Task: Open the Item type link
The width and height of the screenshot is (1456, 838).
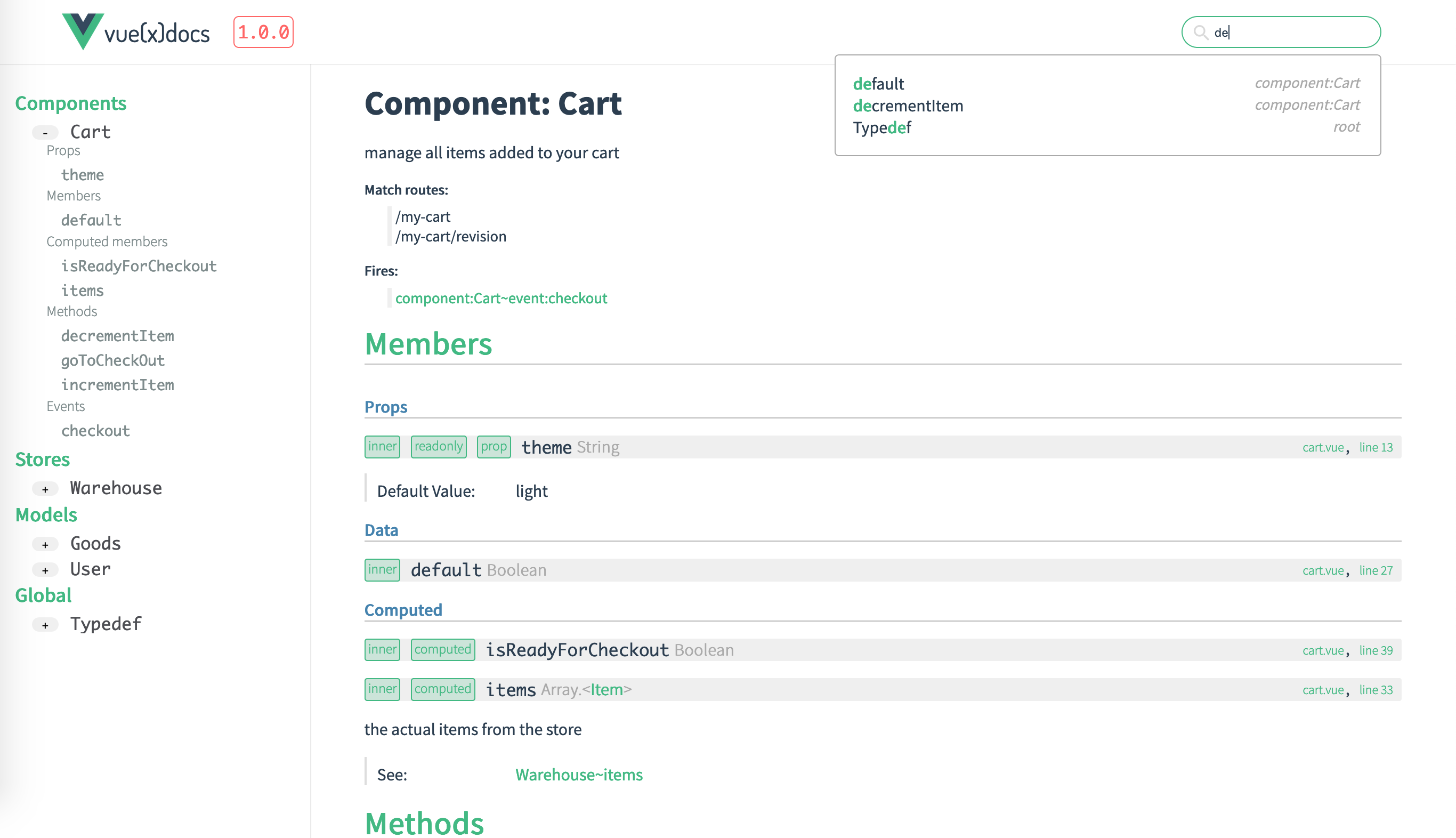Action: 606,689
